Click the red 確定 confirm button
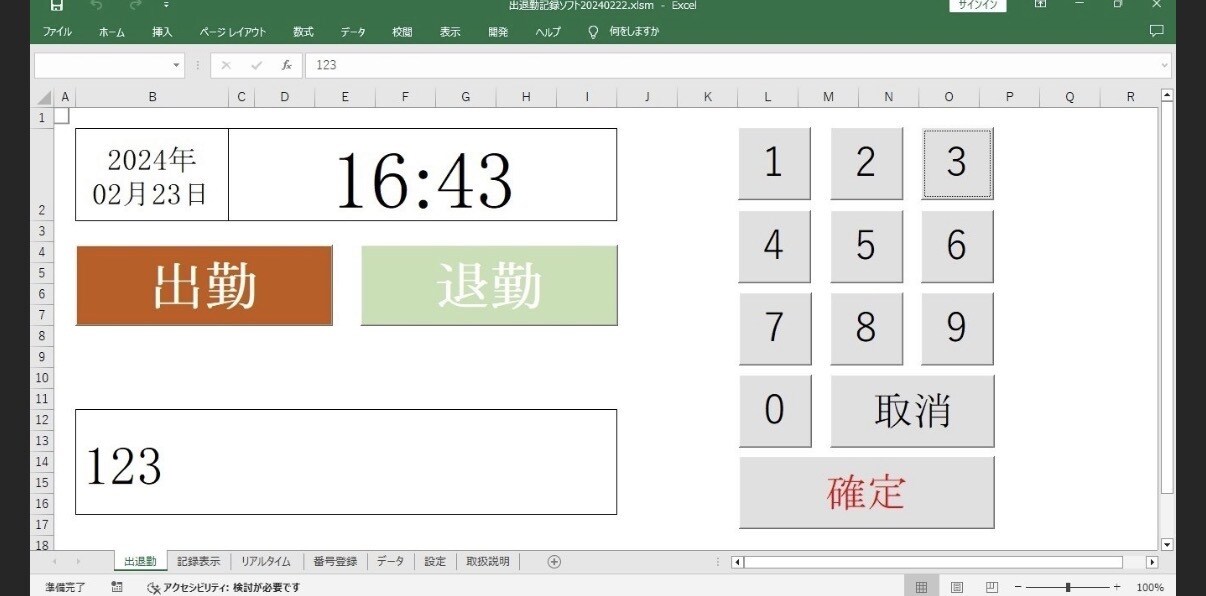The image size is (1206, 596). [866, 492]
